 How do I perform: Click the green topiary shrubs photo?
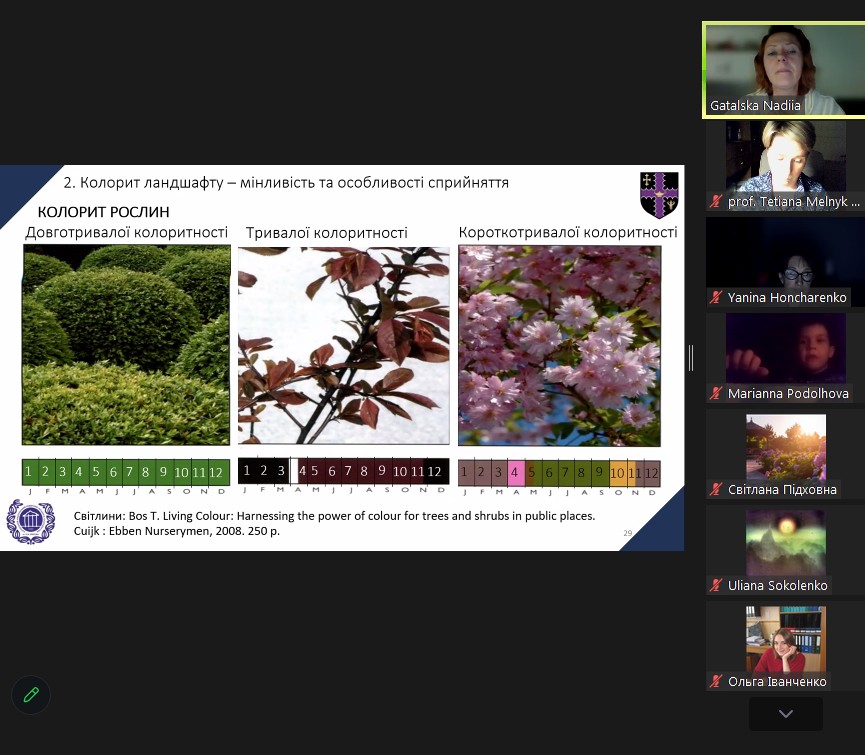click(x=126, y=345)
